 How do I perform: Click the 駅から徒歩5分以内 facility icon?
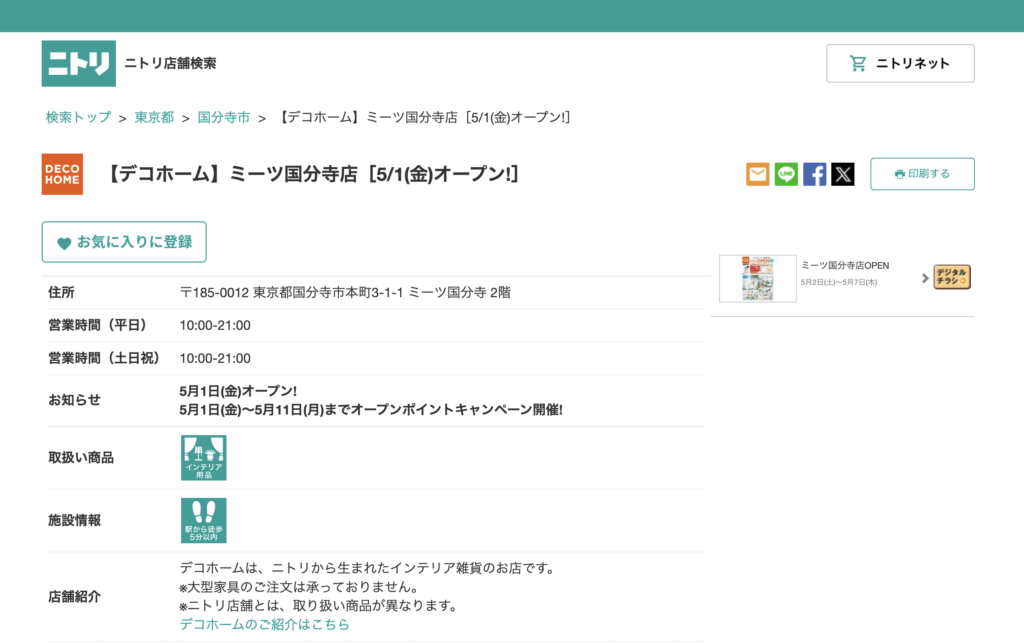tap(204, 521)
